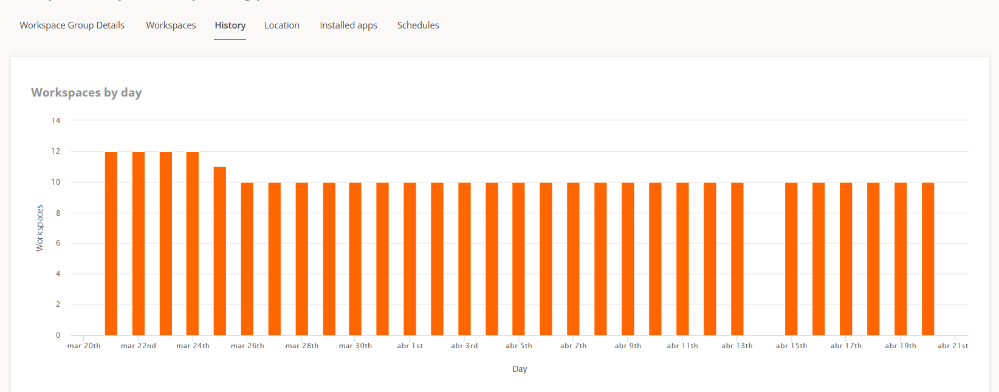Image resolution: width=999 pixels, height=392 pixels.
Task: Switch to the Workspaces tab
Action: point(171,25)
